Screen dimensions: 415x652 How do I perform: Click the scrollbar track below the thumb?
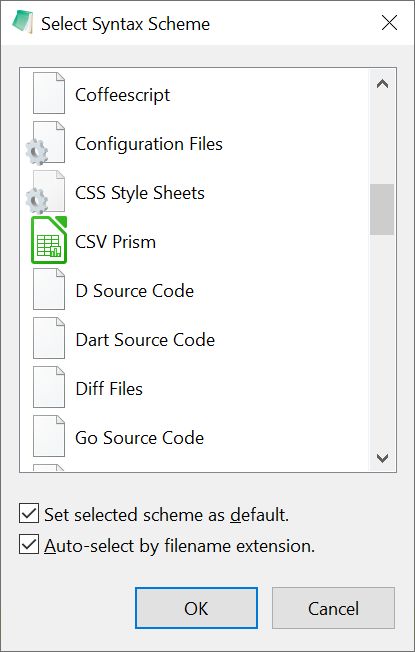(x=382, y=339)
